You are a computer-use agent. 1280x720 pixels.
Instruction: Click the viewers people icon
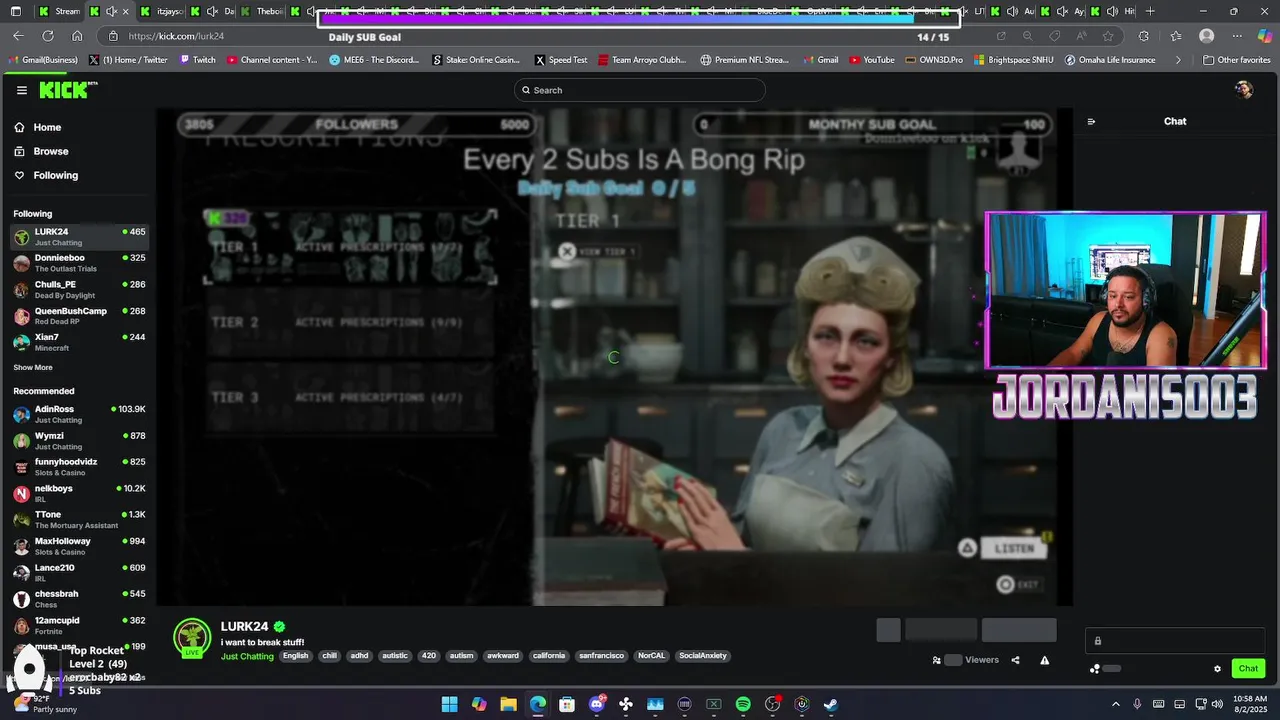click(x=937, y=660)
